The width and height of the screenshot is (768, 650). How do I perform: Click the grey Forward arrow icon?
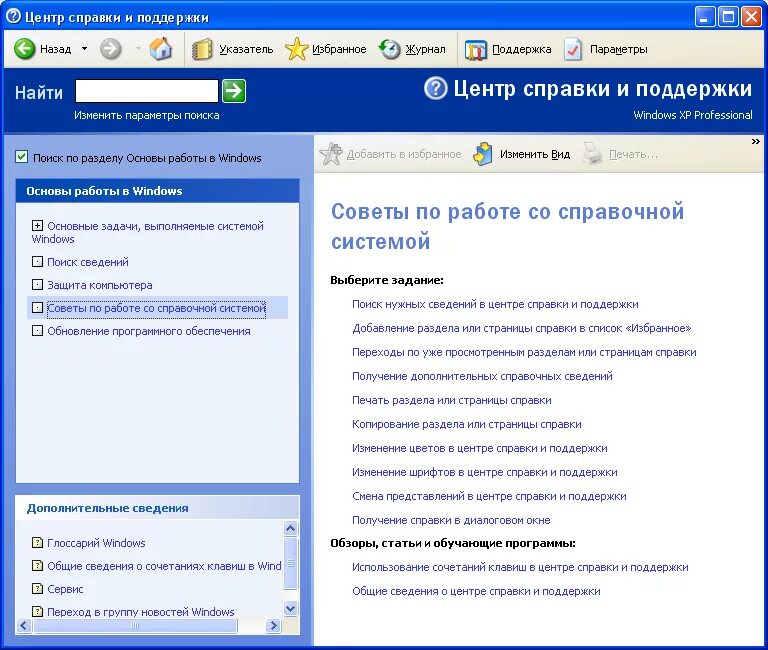click(111, 49)
